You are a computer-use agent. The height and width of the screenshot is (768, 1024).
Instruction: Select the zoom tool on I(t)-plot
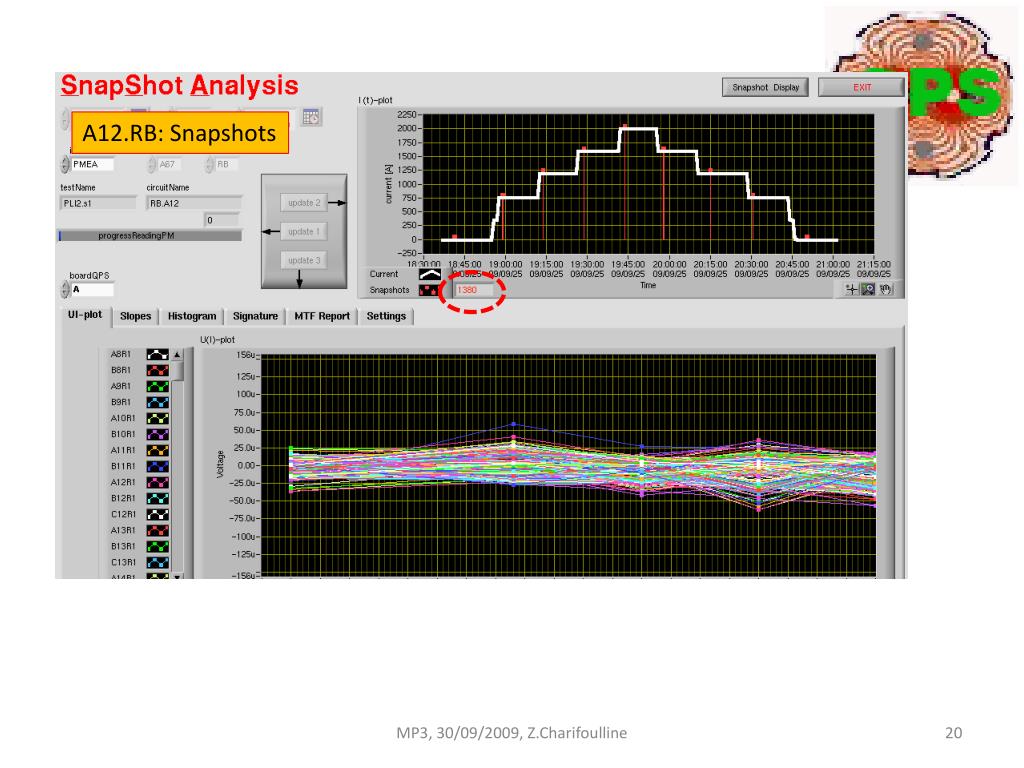click(x=868, y=289)
